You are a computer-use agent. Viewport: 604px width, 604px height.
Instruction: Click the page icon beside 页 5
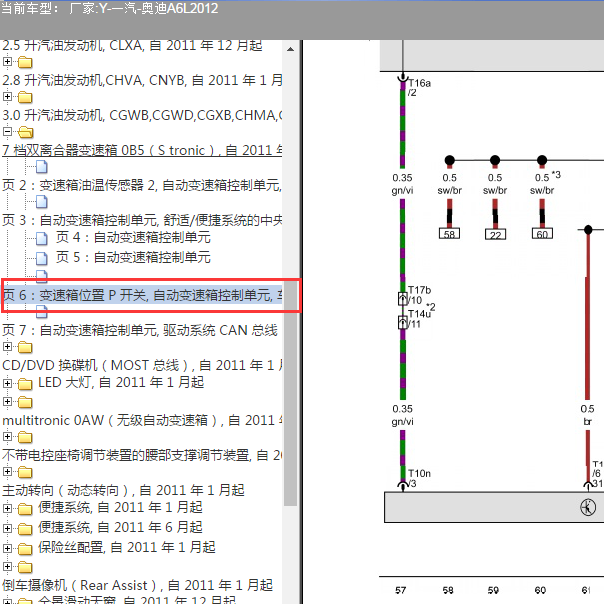[x=42, y=258]
